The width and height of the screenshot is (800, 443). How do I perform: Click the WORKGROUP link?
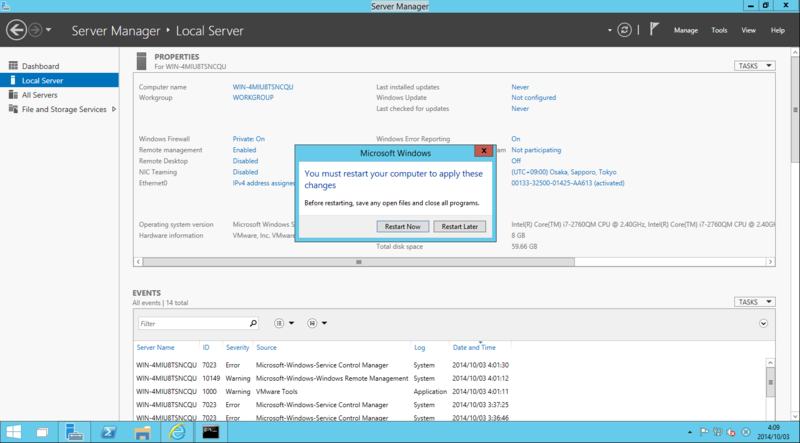coord(253,97)
